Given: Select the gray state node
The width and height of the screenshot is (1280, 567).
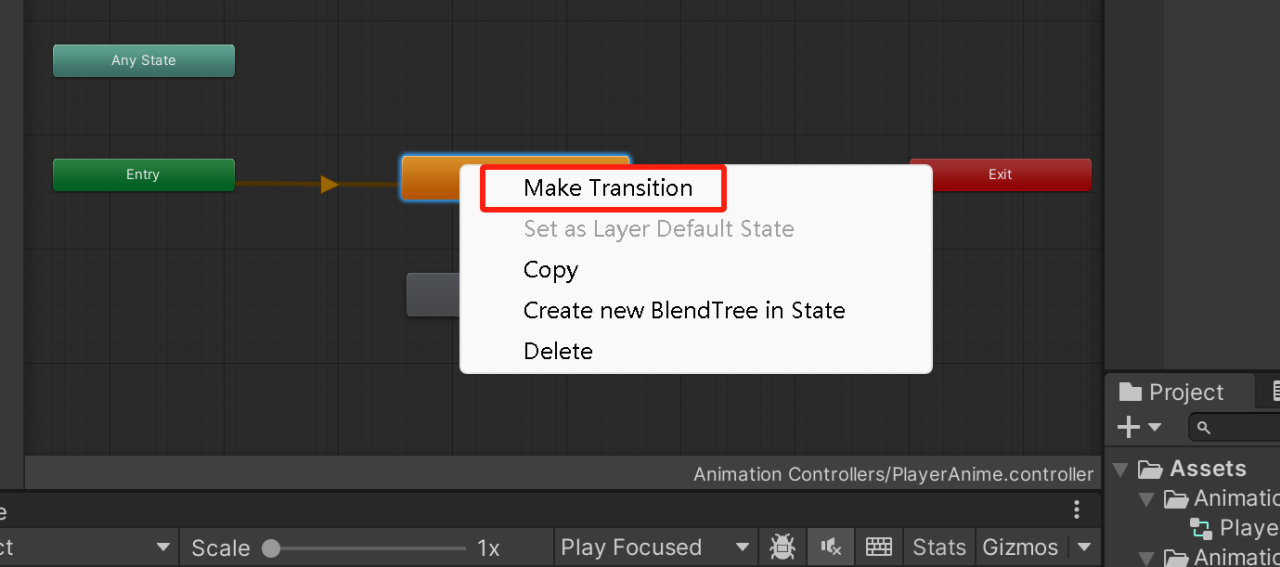Looking at the screenshot, I should pyautogui.click(x=432, y=295).
